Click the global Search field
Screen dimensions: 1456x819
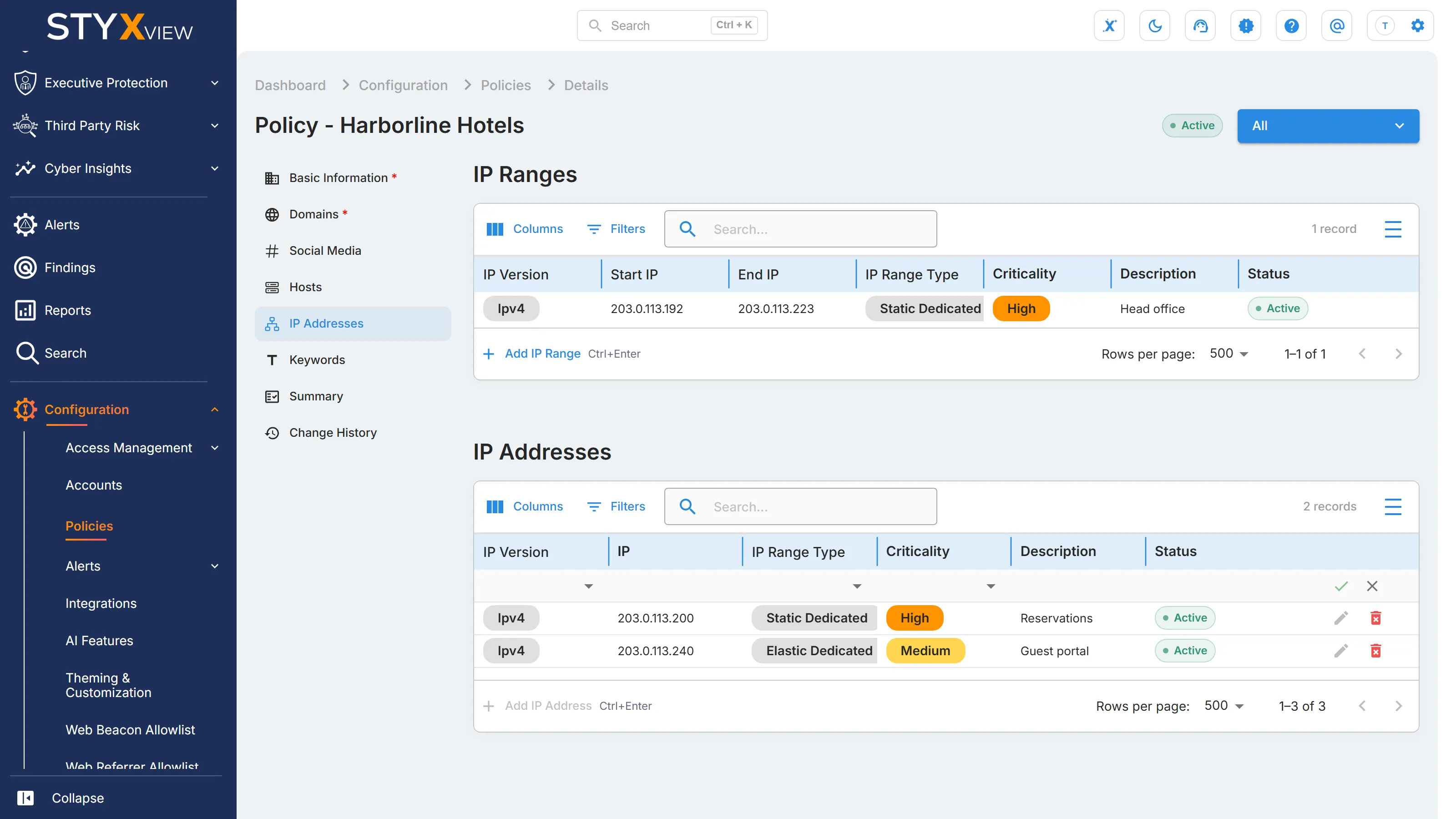672,25
